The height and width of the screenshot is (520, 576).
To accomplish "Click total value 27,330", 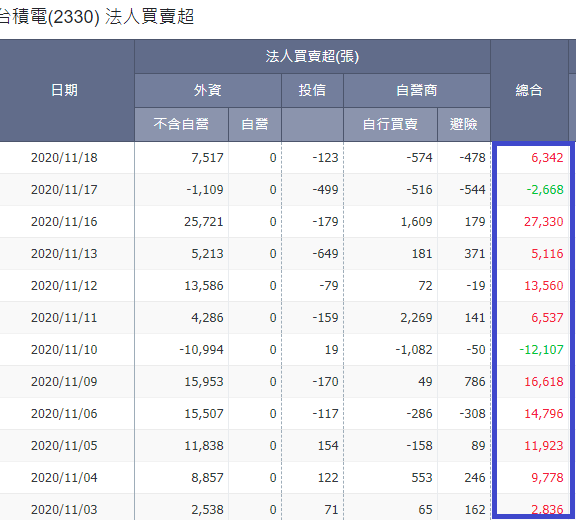I will [x=544, y=222].
